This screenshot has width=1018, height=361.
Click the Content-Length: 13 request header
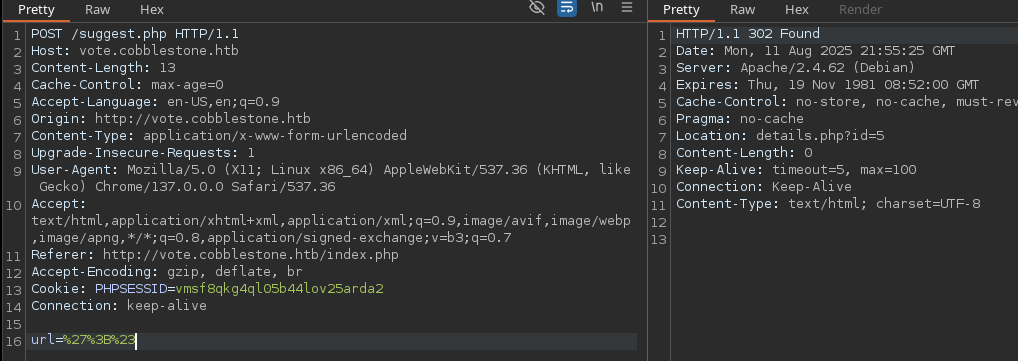click(x=103, y=68)
